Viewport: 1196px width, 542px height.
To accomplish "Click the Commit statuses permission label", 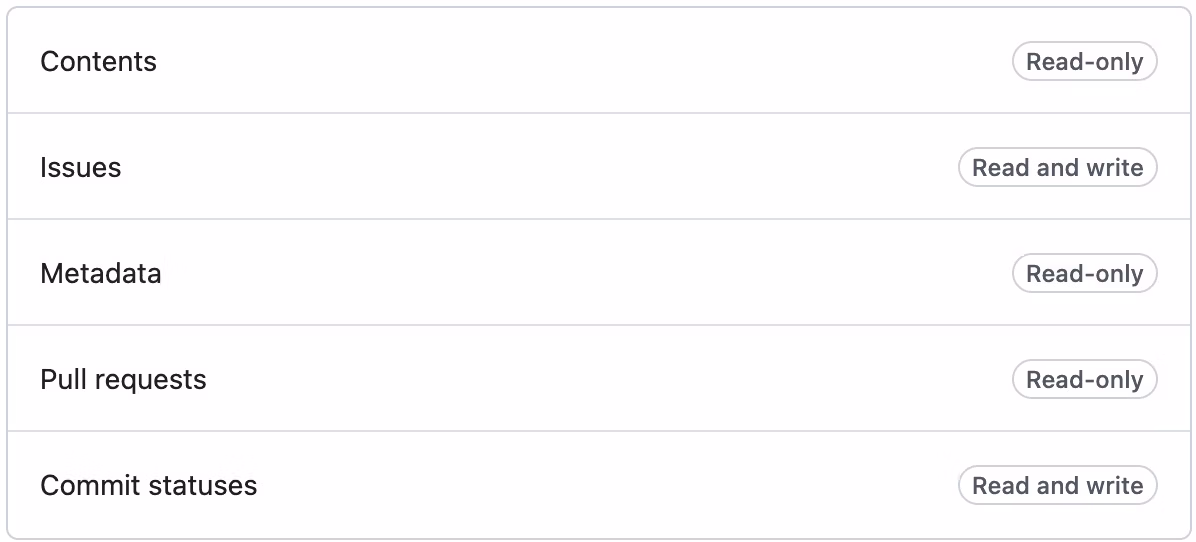I will pos(148,486).
